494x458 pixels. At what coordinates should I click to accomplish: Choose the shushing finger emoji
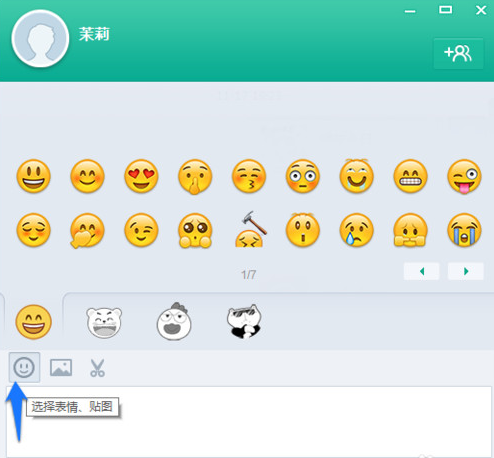[195, 177]
